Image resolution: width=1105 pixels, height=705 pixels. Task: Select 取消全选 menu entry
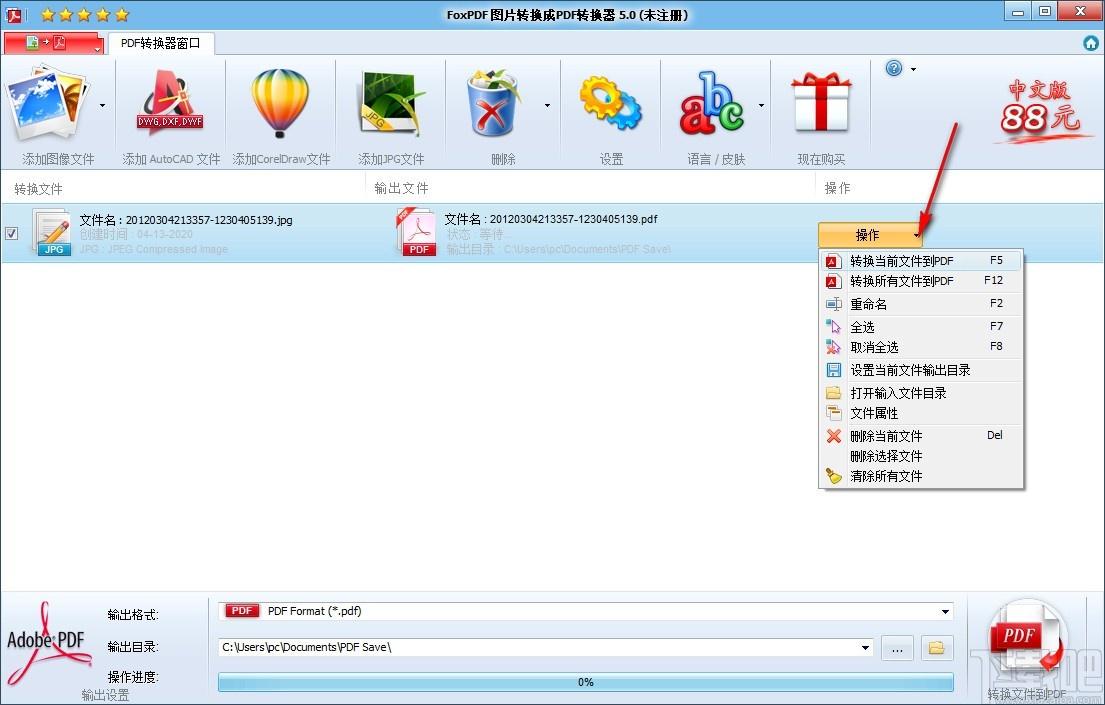(922, 347)
